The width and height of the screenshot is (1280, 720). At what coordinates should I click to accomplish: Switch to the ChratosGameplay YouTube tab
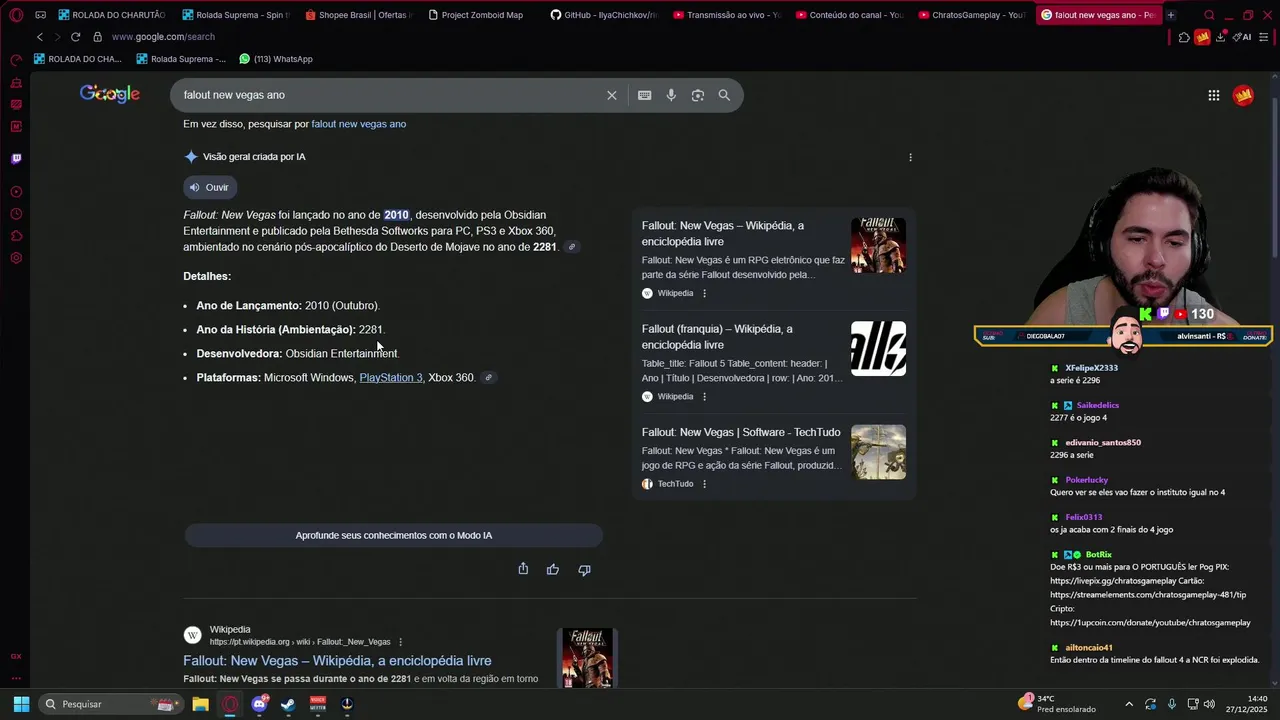click(971, 15)
